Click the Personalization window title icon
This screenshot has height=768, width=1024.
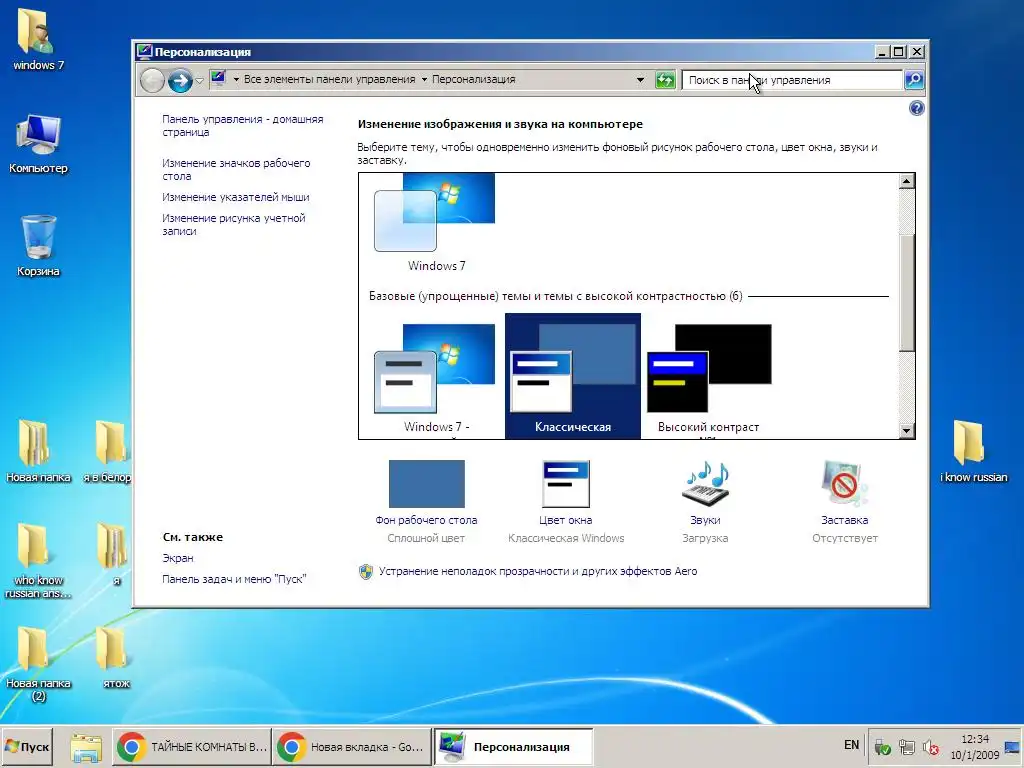click(x=144, y=52)
